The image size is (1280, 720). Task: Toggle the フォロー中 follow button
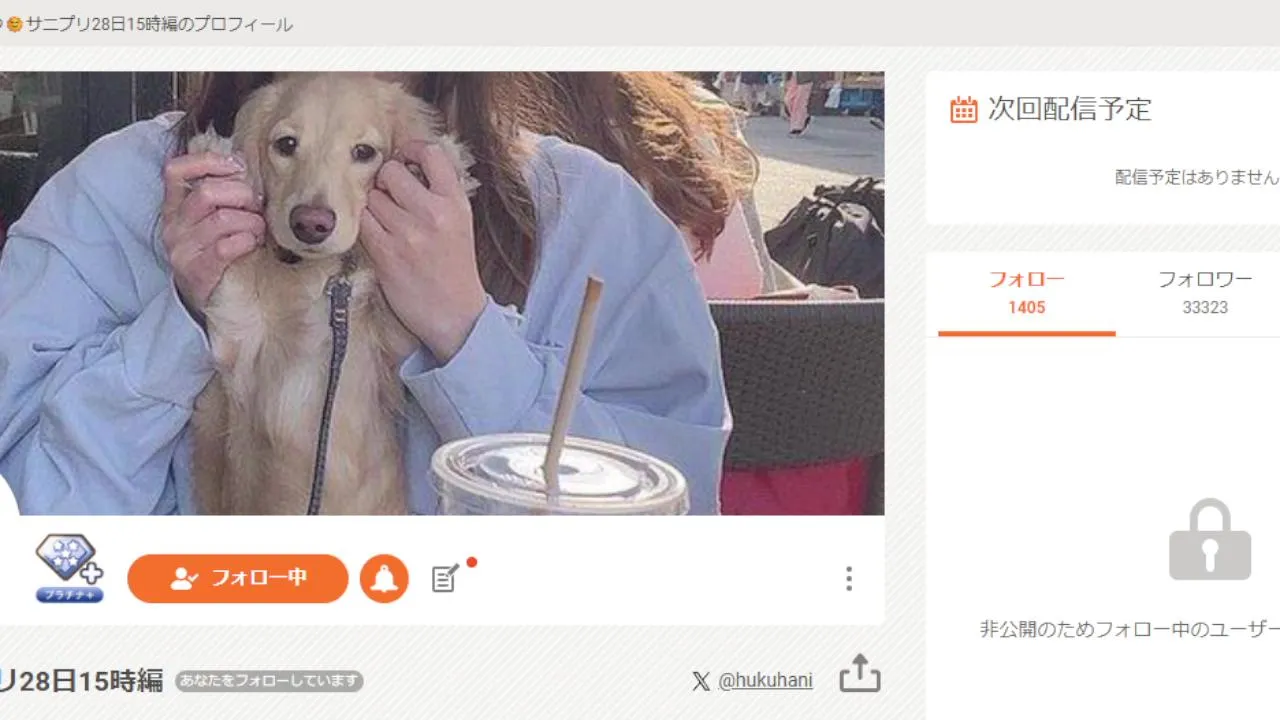[238, 578]
